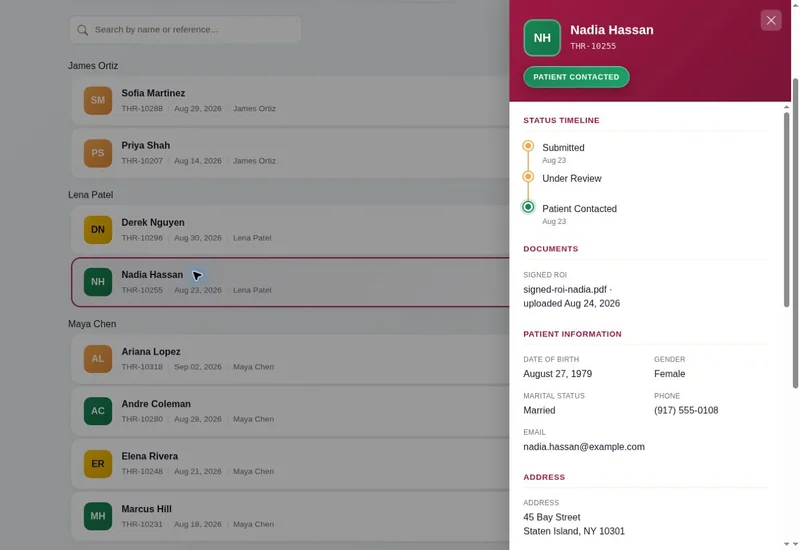Click the NH avatar in the referral list
The width and height of the screenshot is (800, 550).
[98, 282]
